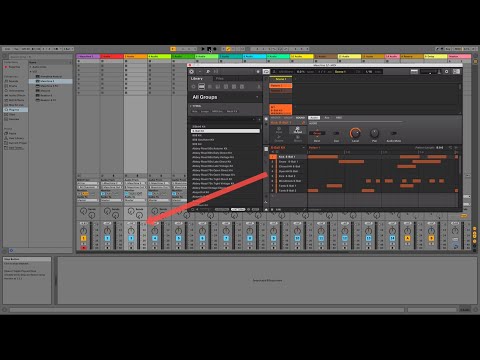The width and height of the screenshot is (480, 360).
Task: Switch to Files tab in Maschine
Action: click(220, 79)
